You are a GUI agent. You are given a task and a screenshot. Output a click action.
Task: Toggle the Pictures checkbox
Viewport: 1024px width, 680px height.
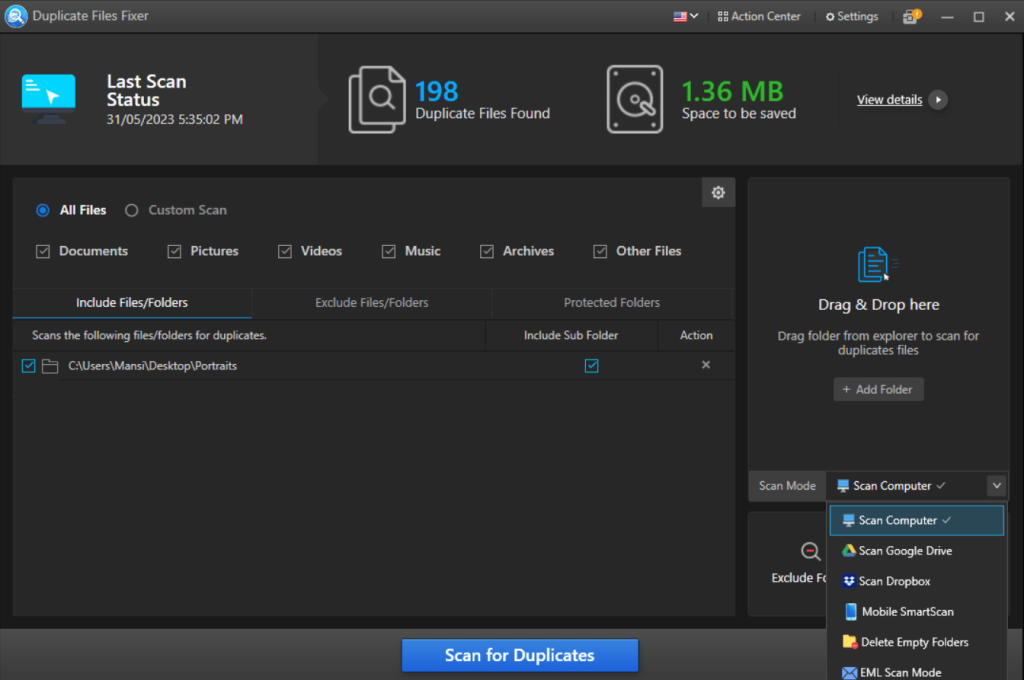(174, 251)
